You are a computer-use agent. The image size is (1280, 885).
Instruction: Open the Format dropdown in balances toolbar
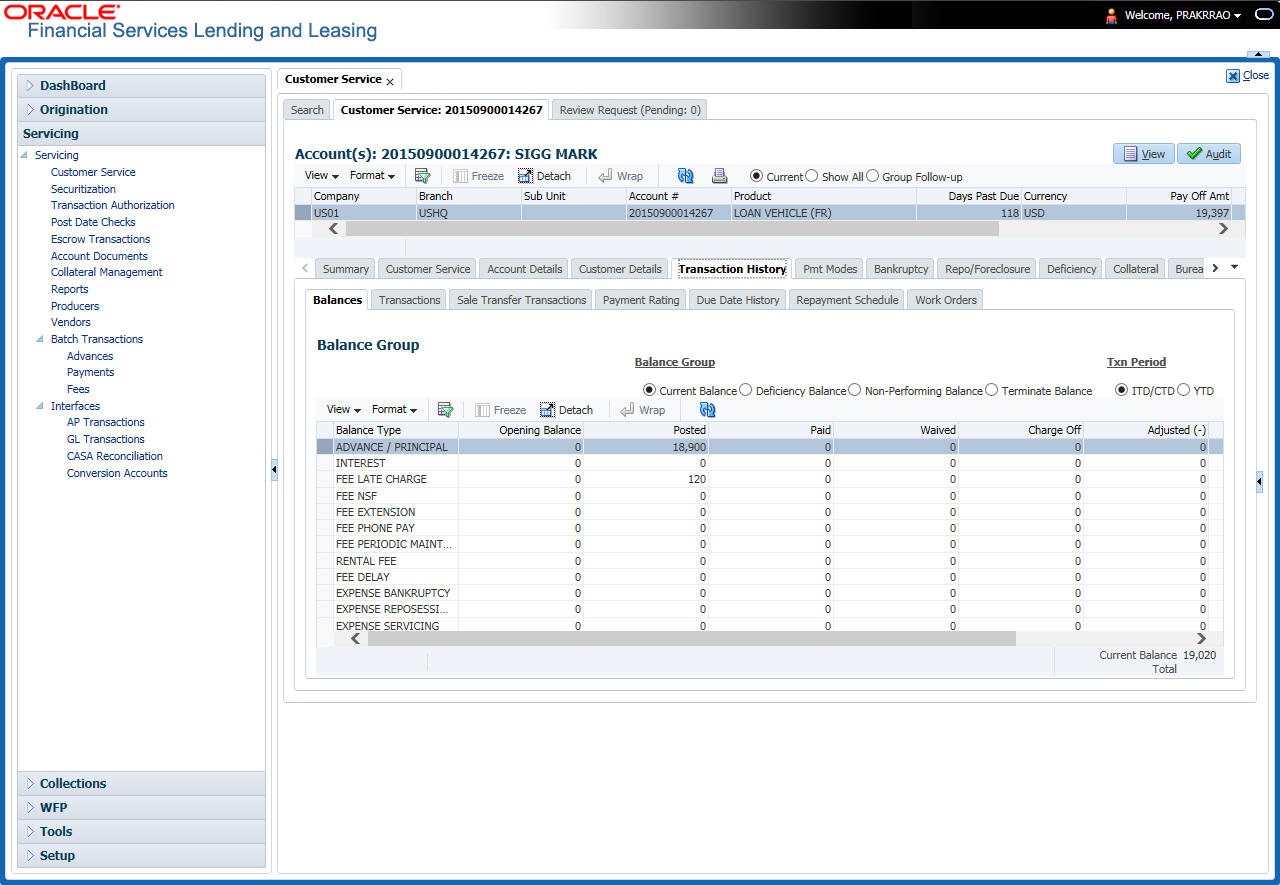coord(394,410)
